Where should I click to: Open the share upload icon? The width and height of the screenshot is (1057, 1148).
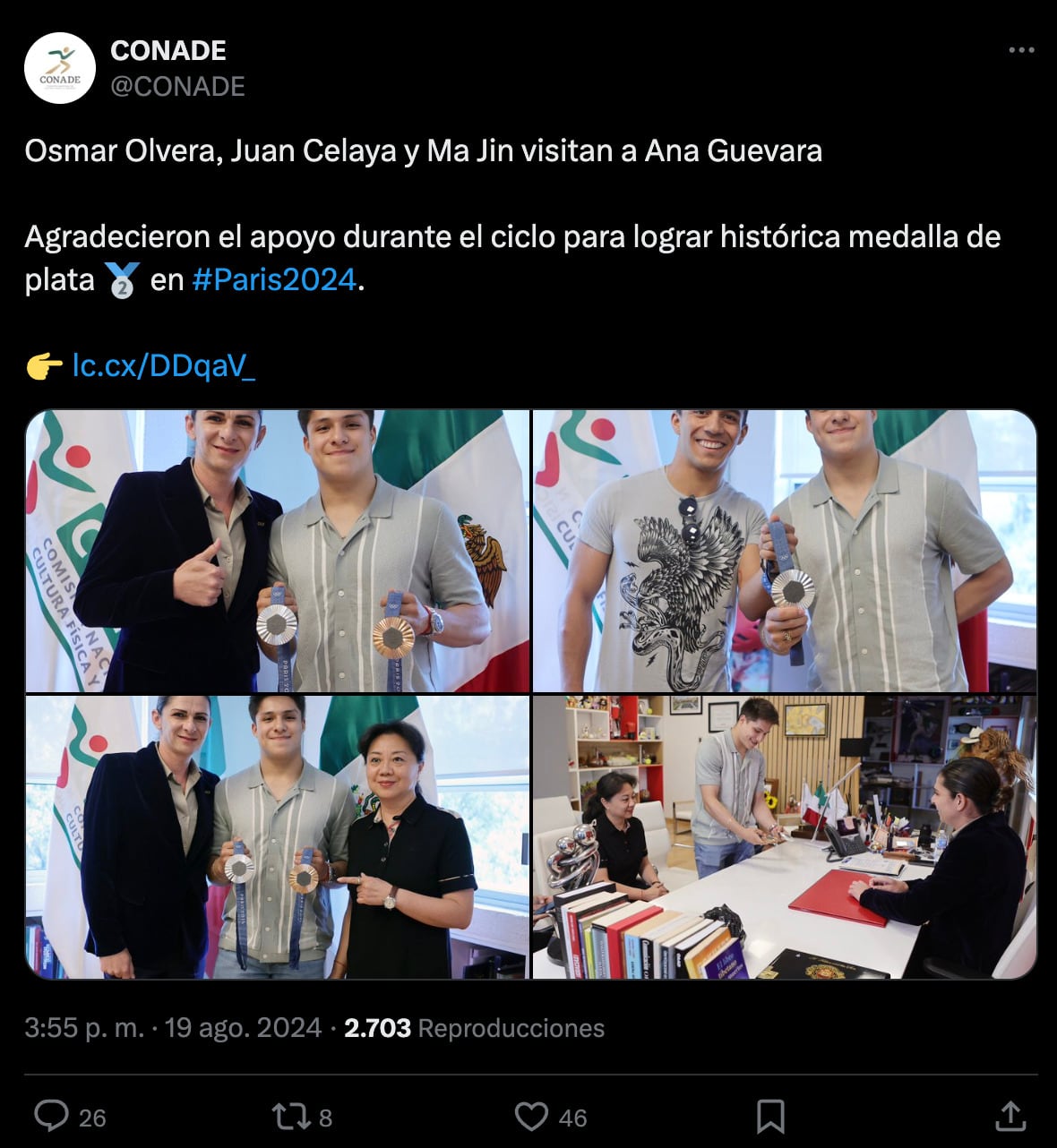tap(1010, 1116)
